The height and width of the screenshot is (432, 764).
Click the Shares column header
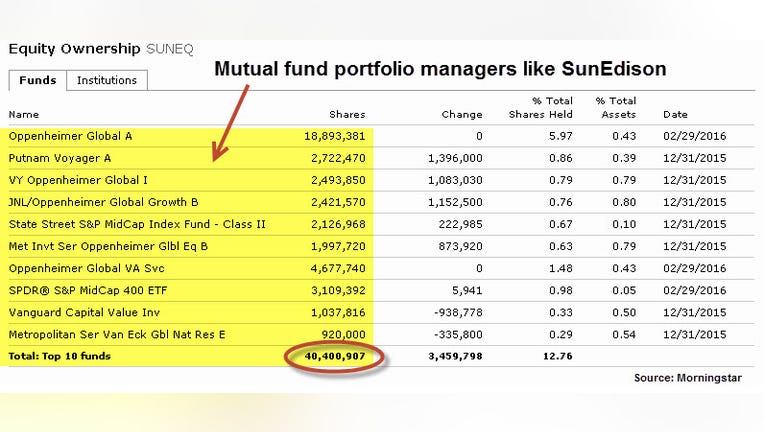point(347,114)
